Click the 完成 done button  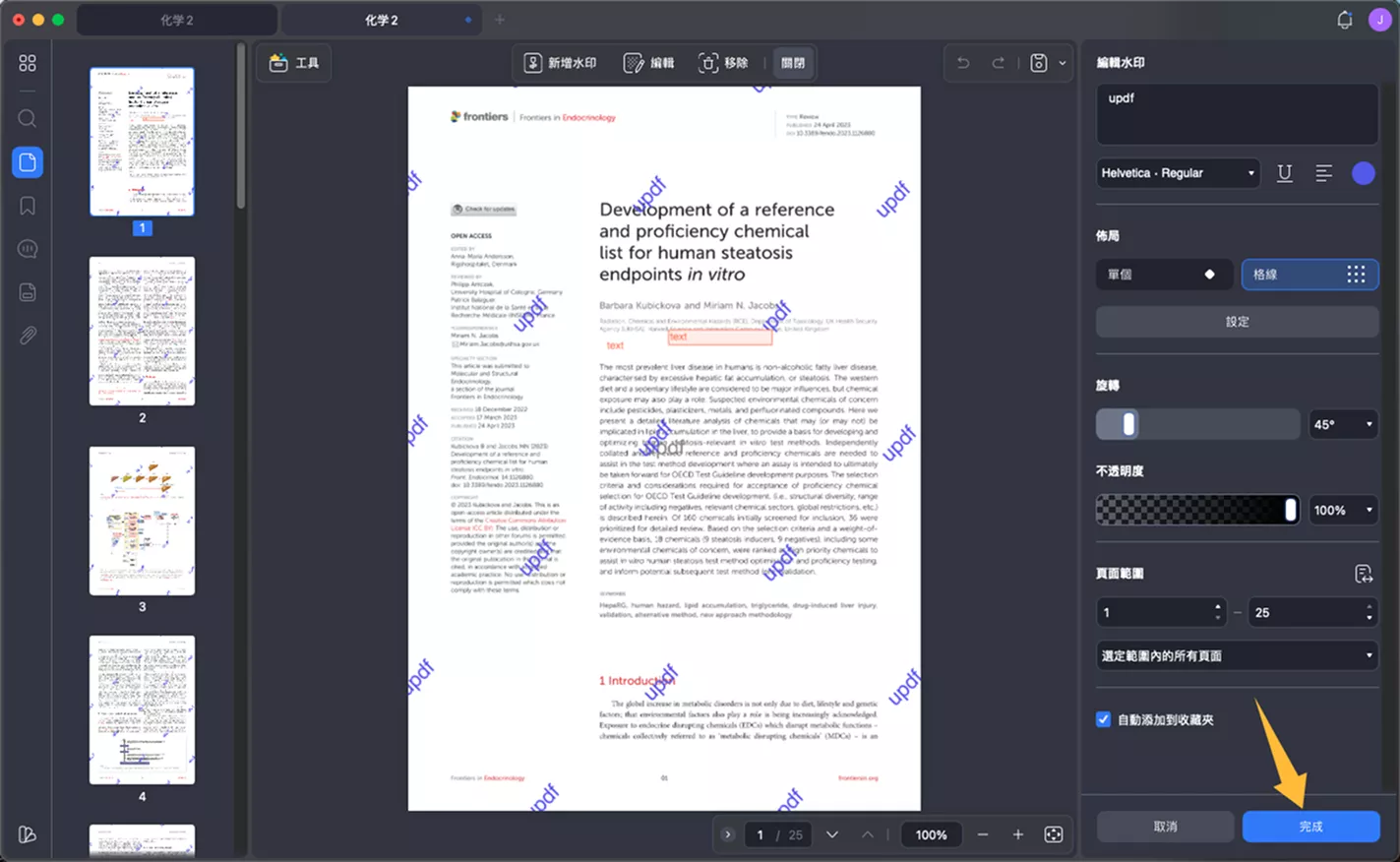tap(1310, 827)
